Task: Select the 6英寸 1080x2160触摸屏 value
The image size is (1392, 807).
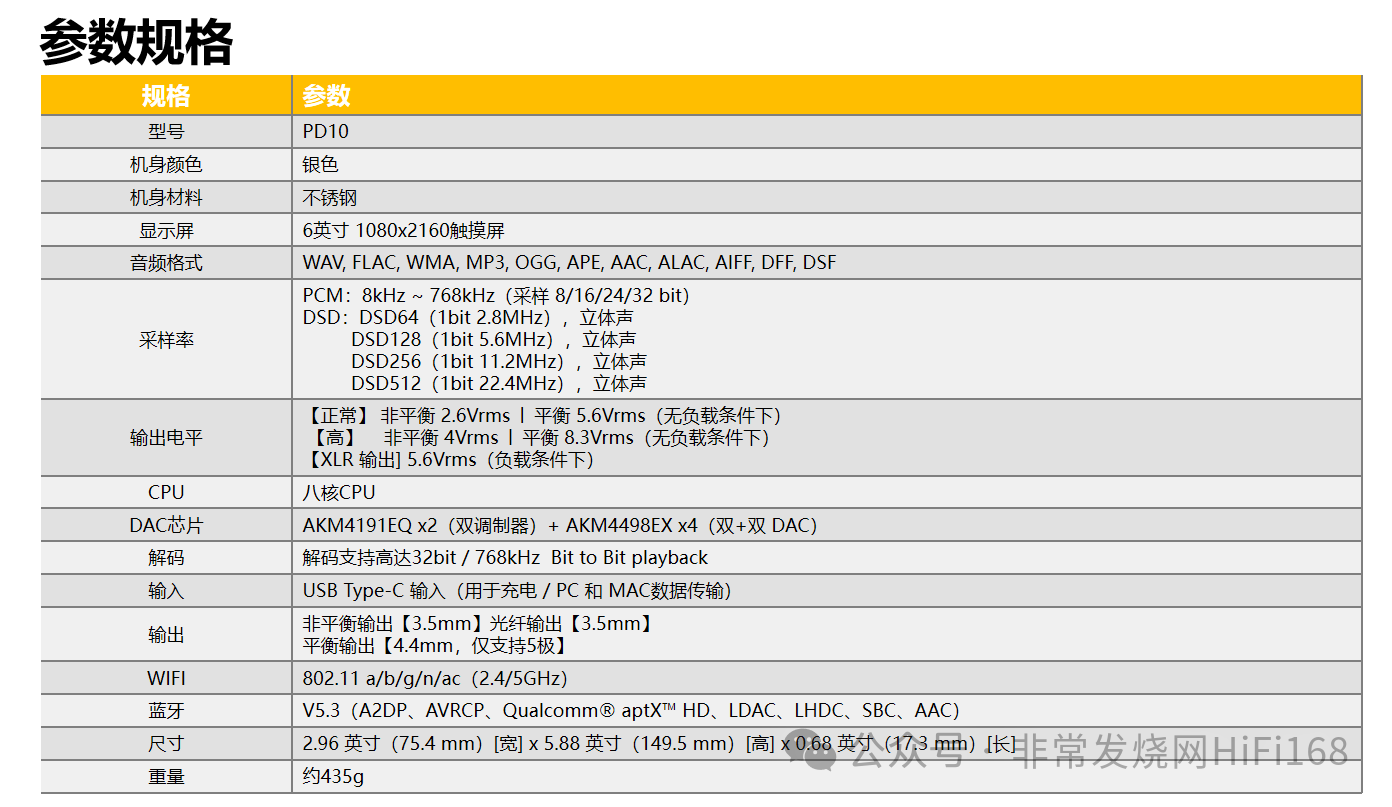Action: tap(404, 230)
